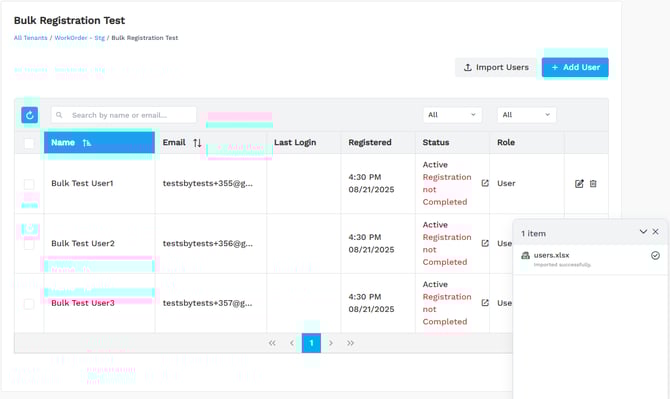Focus the search by name or email field
This screenshot has width=670, height=399.
pos(124,115)
